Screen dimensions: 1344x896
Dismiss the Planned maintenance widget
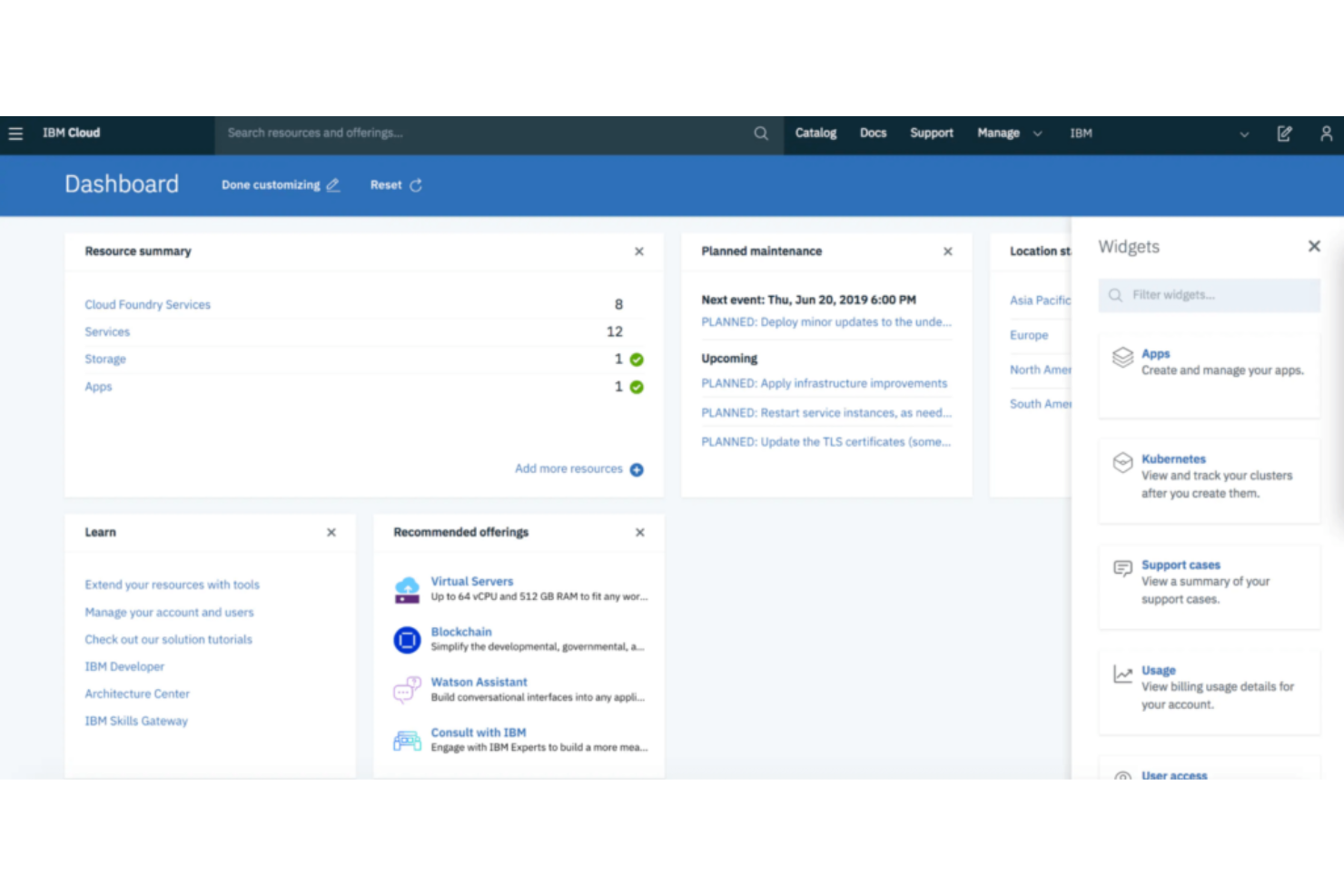(947, 251)
